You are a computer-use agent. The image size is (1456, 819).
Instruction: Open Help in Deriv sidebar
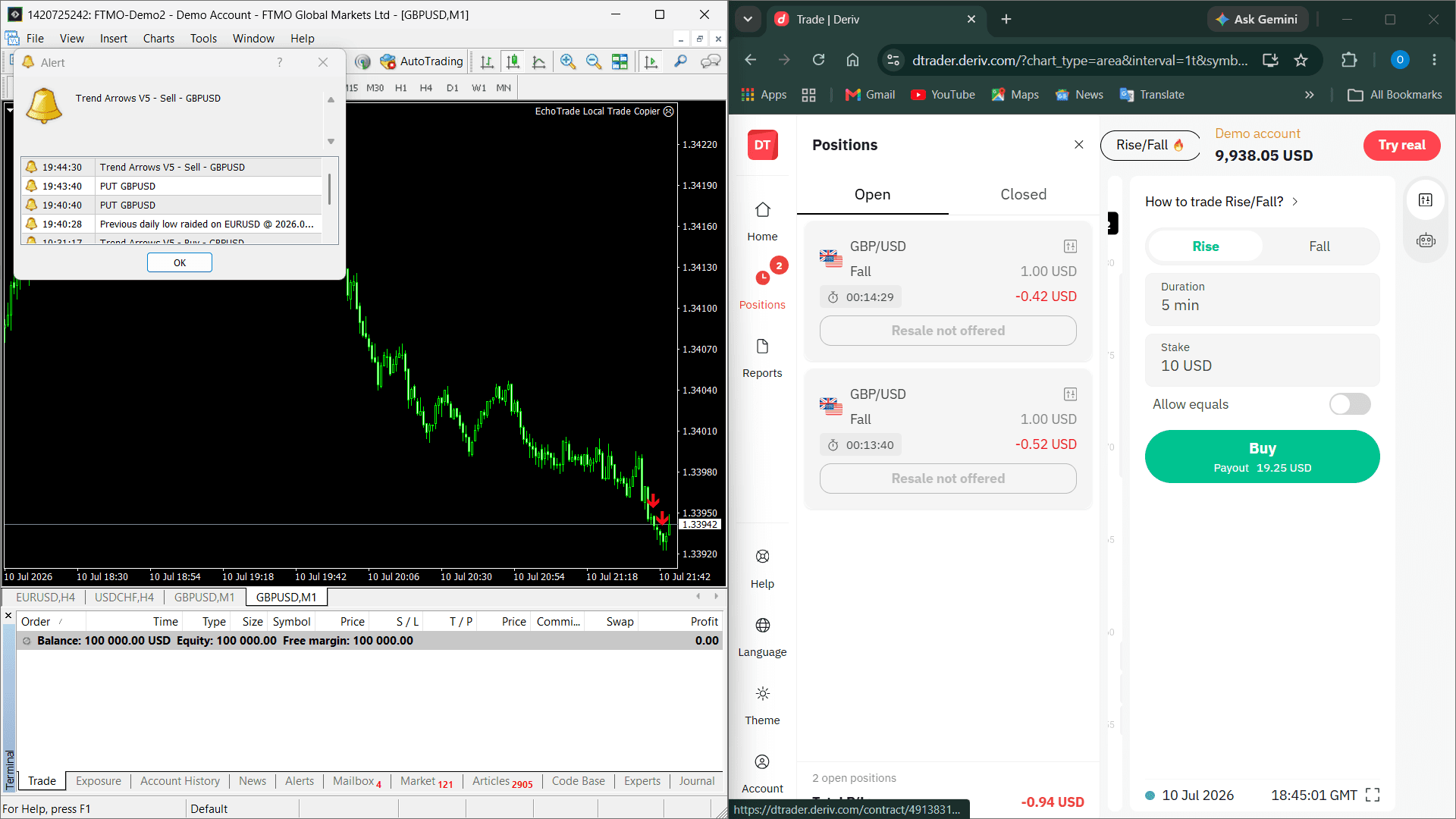coord(762,569)
